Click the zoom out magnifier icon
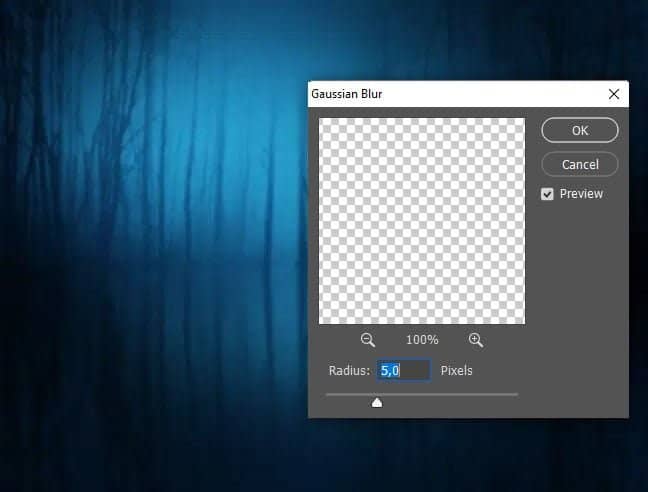This screenshot has height=492, width=648. point(367,340)
